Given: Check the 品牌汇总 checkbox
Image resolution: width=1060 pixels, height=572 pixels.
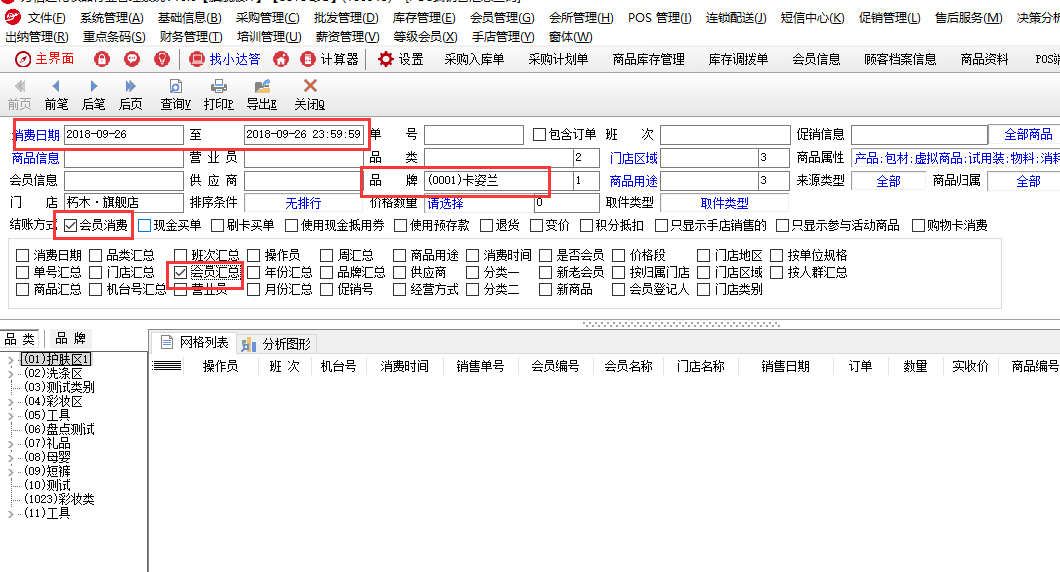Looking at the screenshot, I should pos(327,272).
